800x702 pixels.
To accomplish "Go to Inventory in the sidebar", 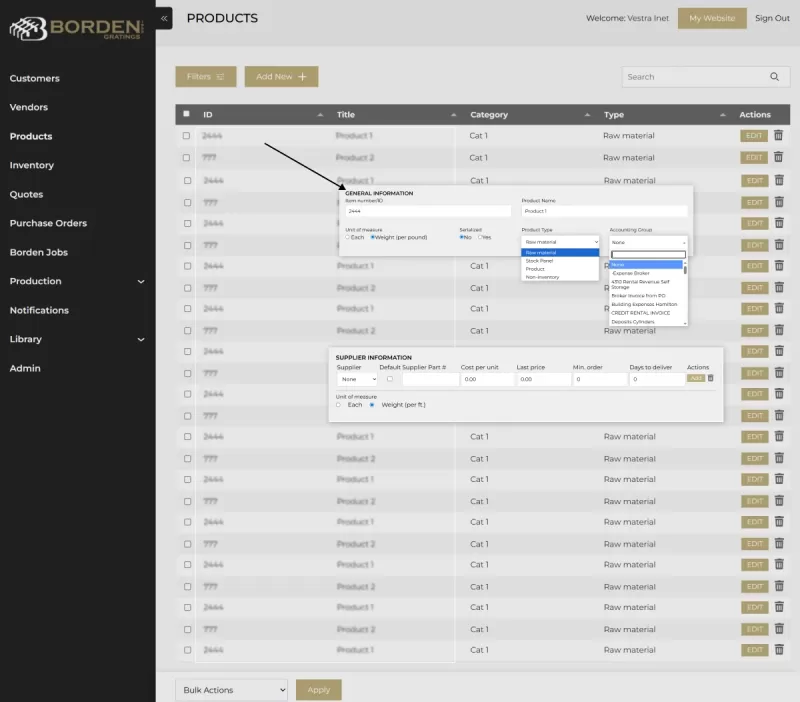I will [32, 165].
